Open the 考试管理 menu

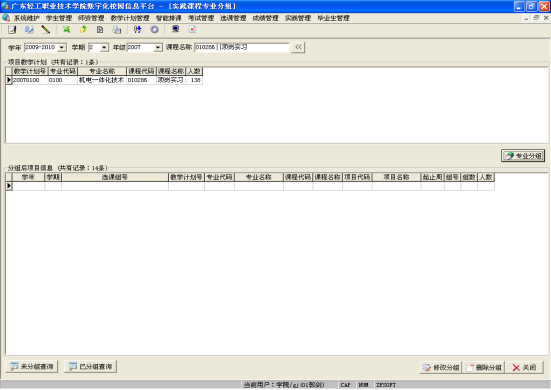click(x=201, y=18)
